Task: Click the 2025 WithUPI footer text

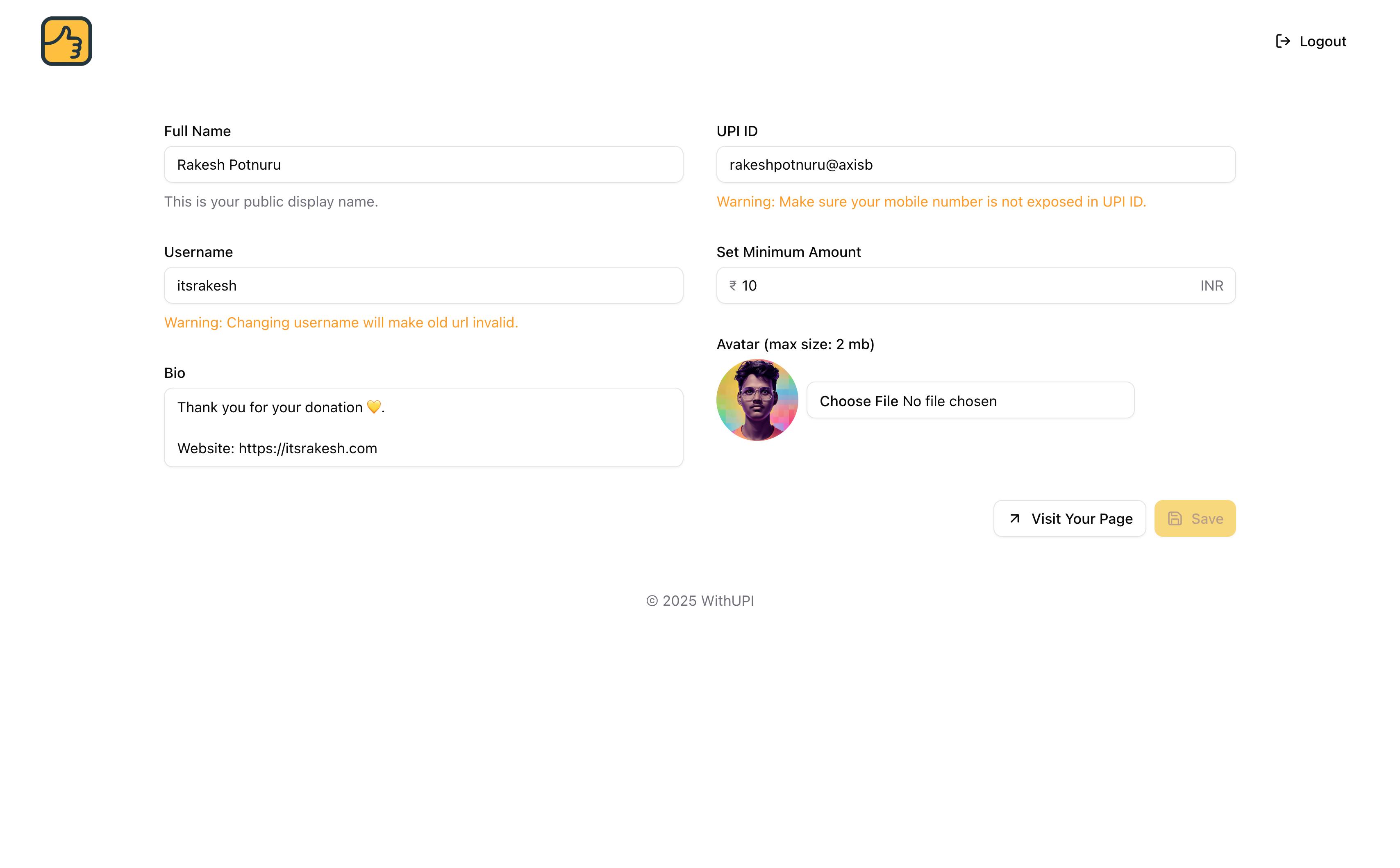Action: pyautogui.click(x=700, y=600)
